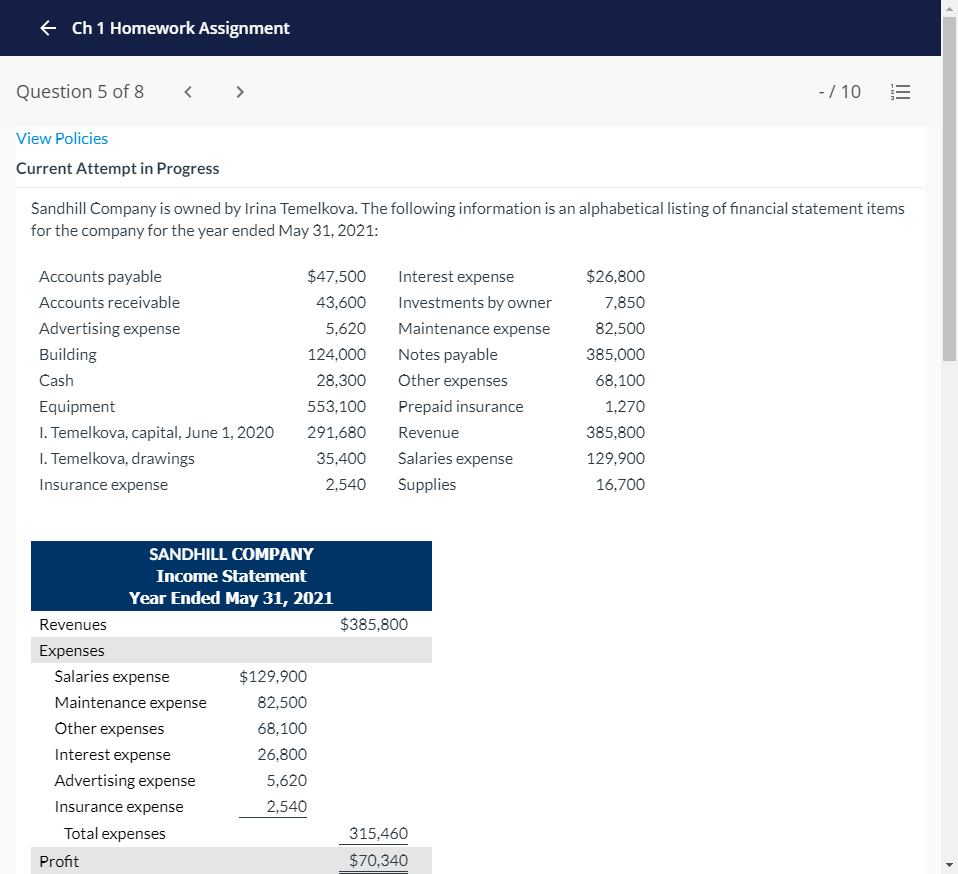Select Advertising expense in the listing
The height and width of the screenshot is (874, 958).
pos(109,329)
